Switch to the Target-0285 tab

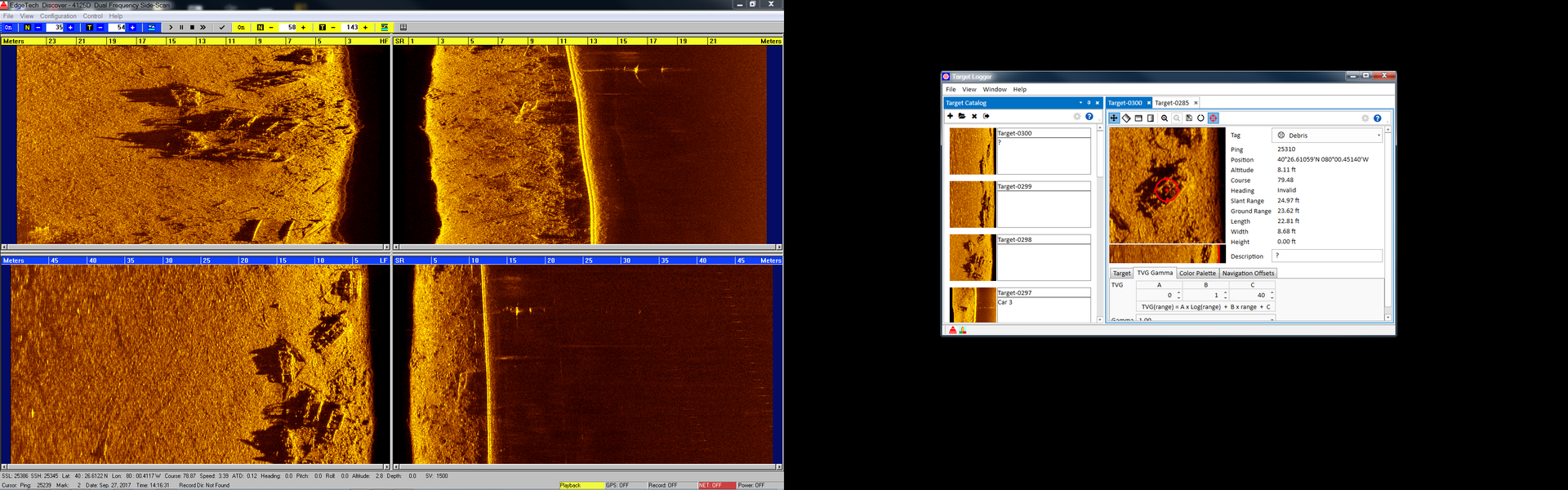[x=1172, y=103]
